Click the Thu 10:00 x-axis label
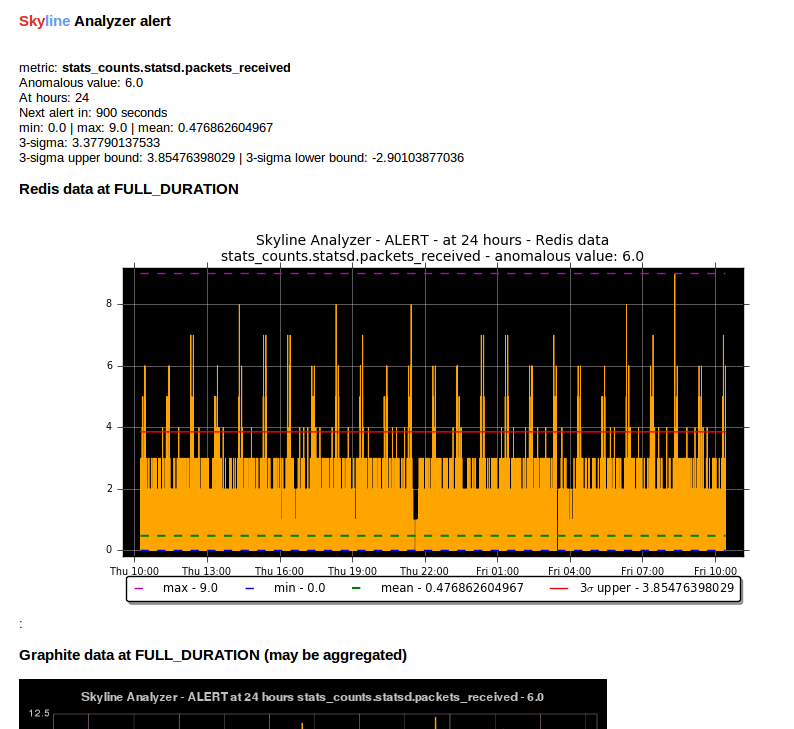 tap(134, 571)
